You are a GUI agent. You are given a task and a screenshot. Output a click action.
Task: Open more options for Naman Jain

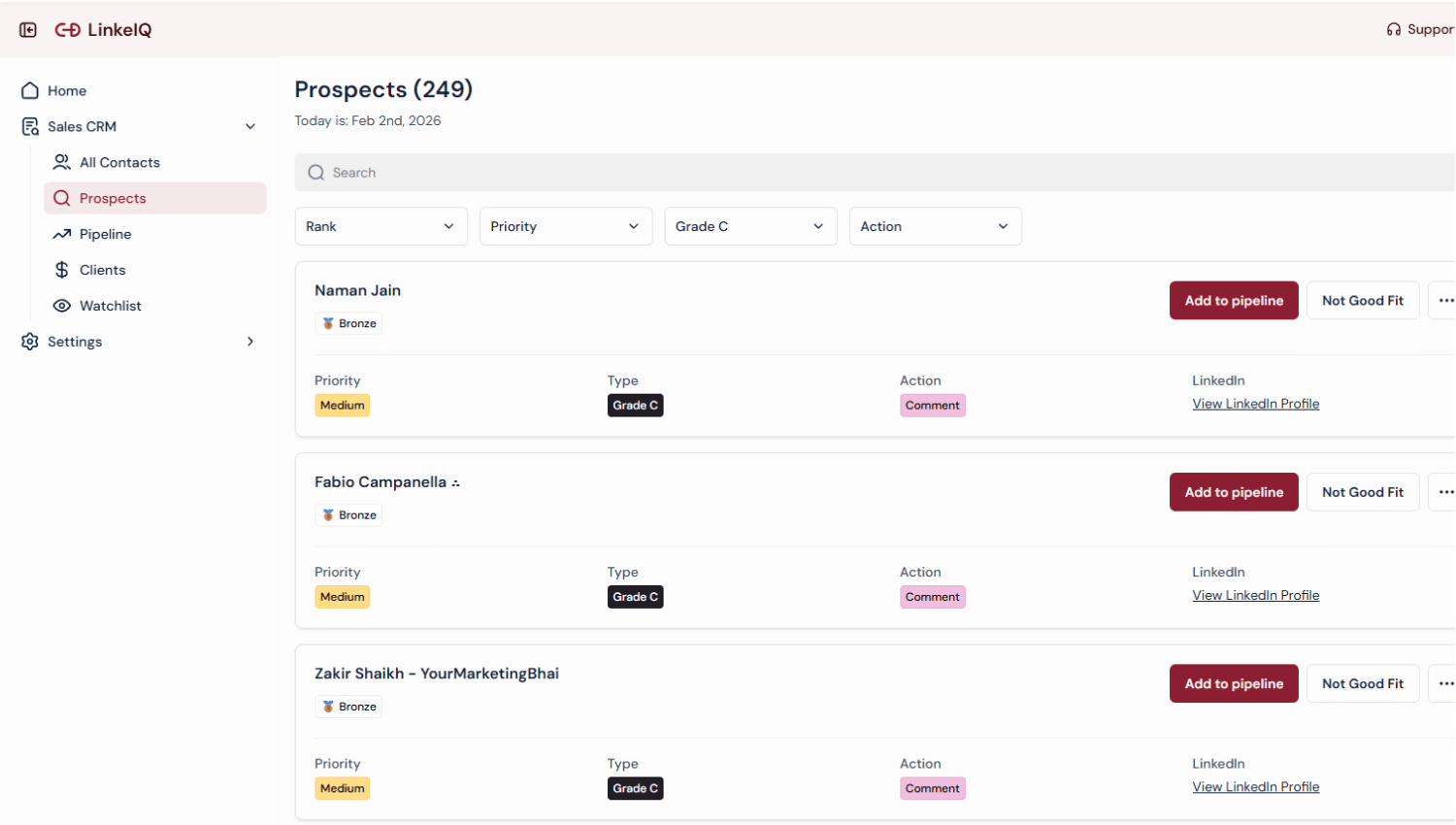tap(1444, 301)
